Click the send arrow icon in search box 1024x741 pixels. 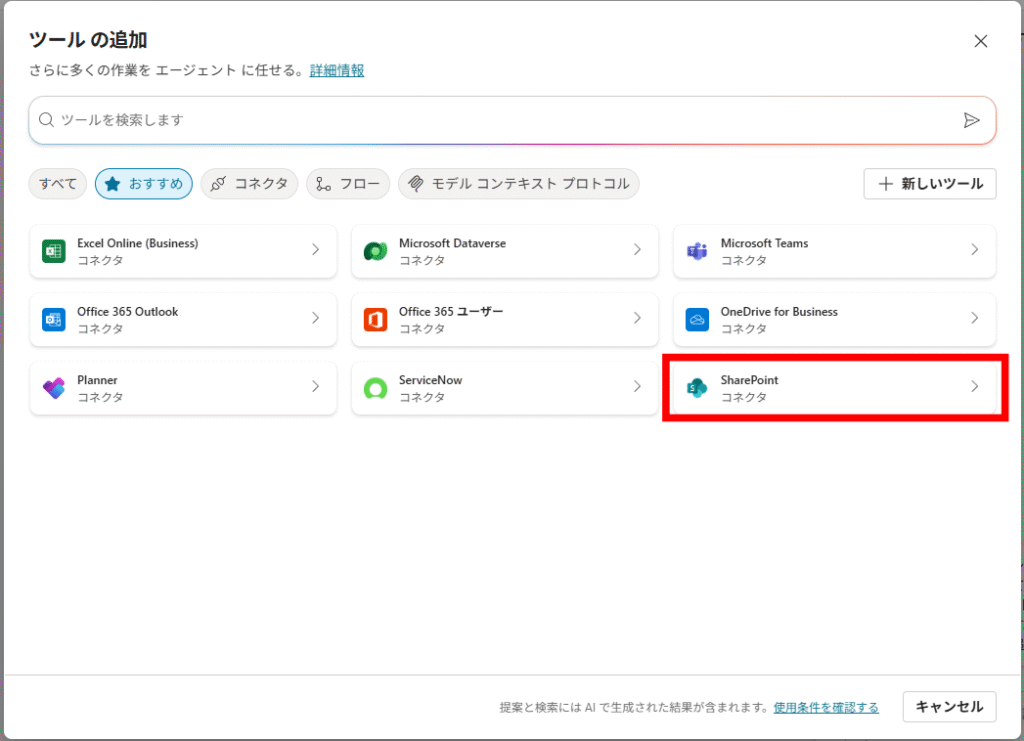click(x=971, y=120)
